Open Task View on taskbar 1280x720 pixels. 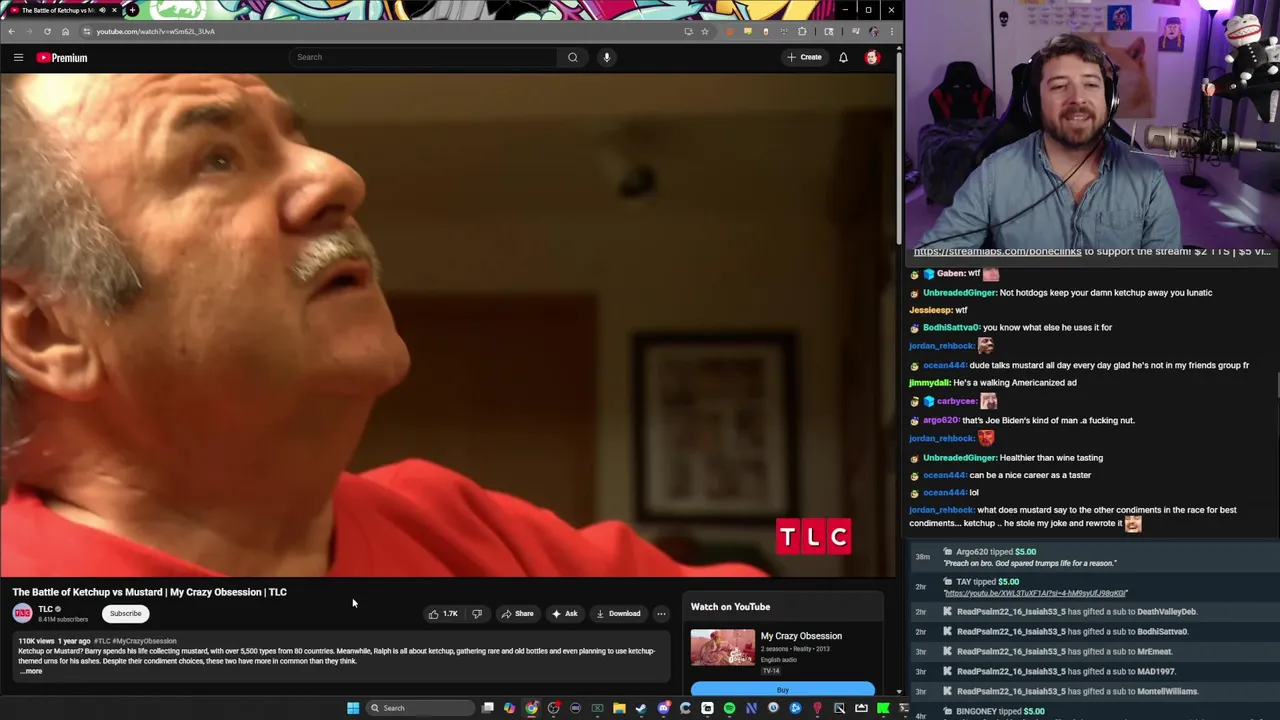tap(488, 708)
